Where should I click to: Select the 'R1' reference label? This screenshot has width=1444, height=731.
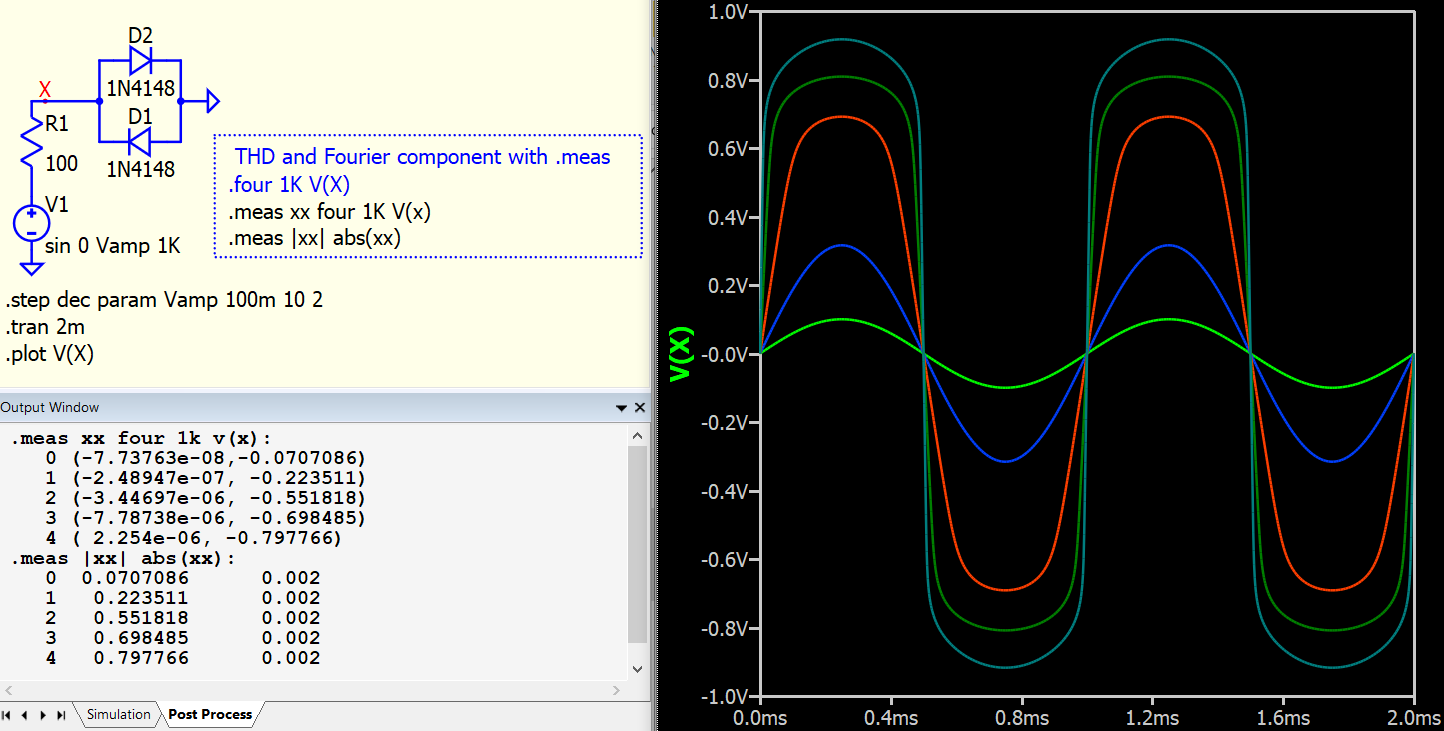point(59,125)
